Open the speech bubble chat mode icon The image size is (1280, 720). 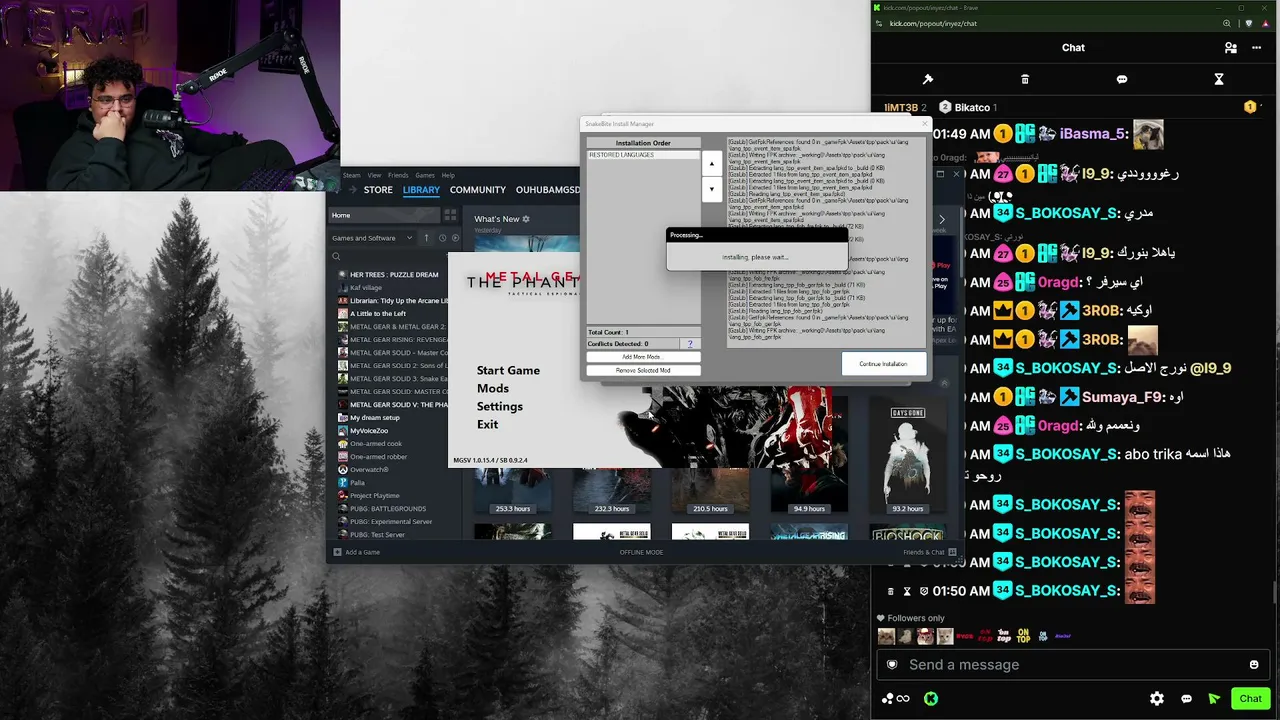(1122, 79)
